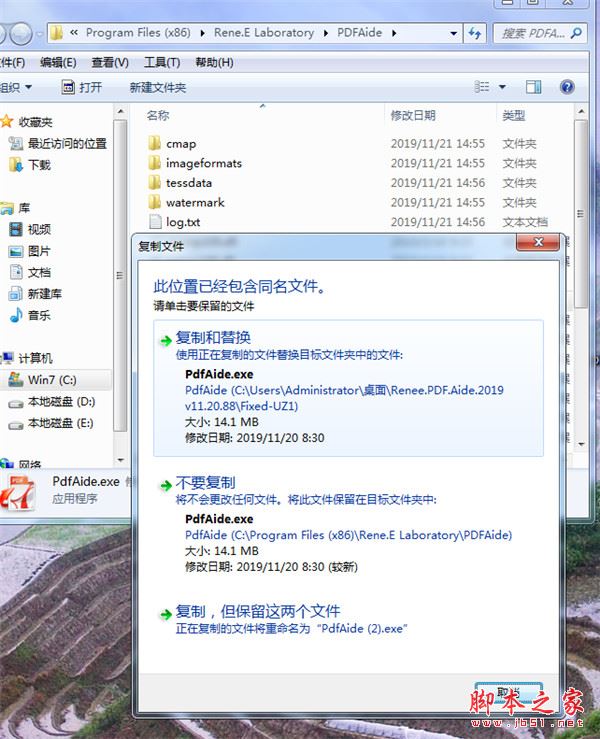The image size is (600, 739).
Task: Show hidden breadcrumb path chevrons
Action: click(74, 33)
